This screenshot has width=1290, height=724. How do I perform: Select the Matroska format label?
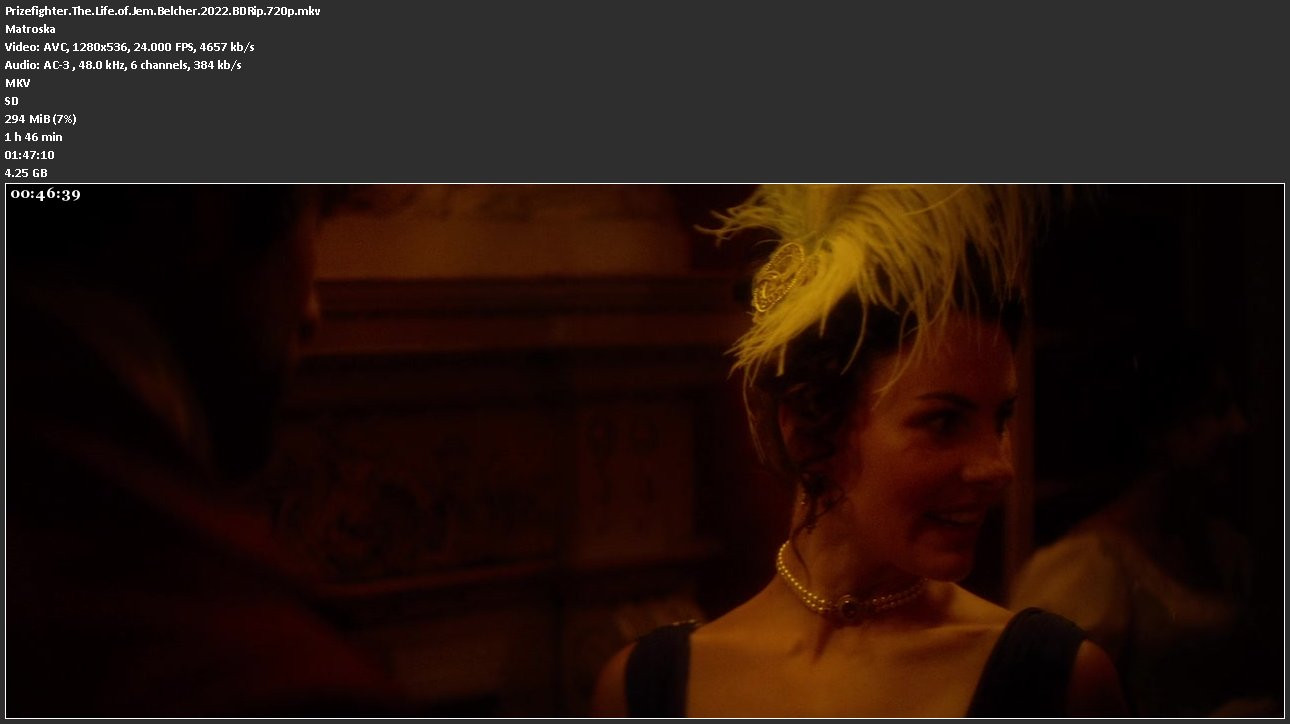(30, 29)
